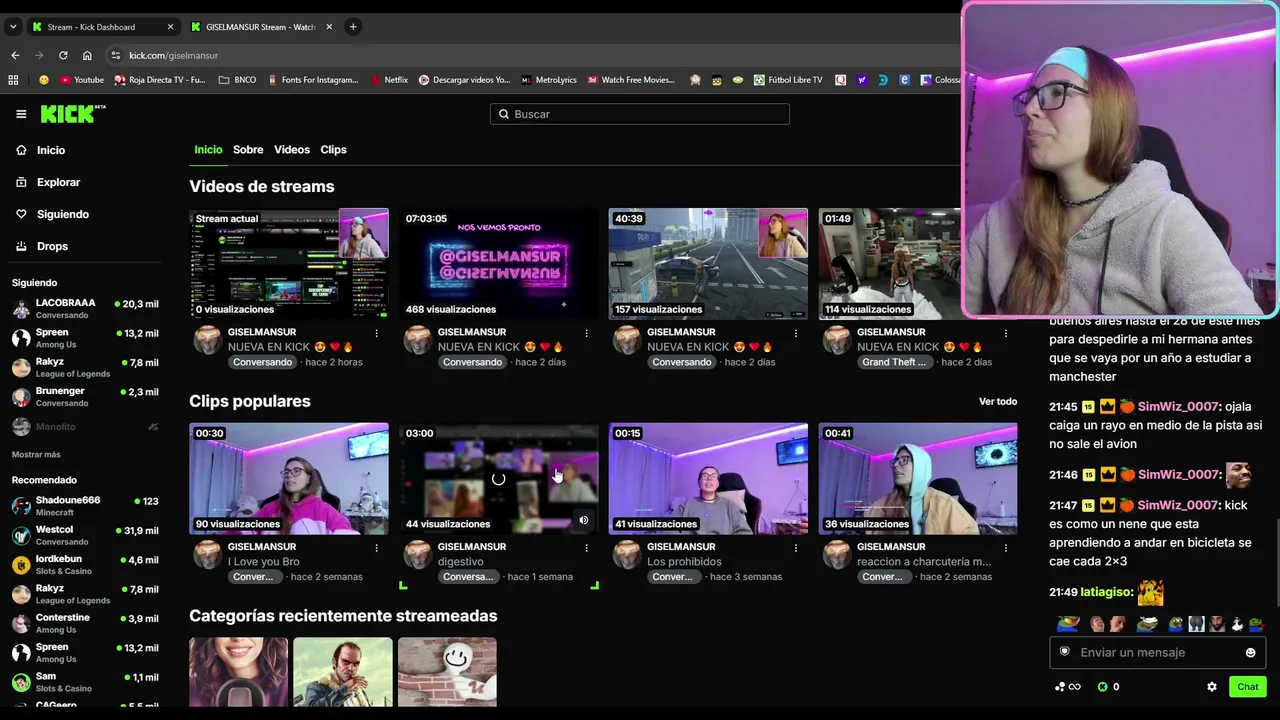Viewport: 1280px width, 720px height.
Task: Open the Conversando category thumbnail with woman
Action: (238, 672)
